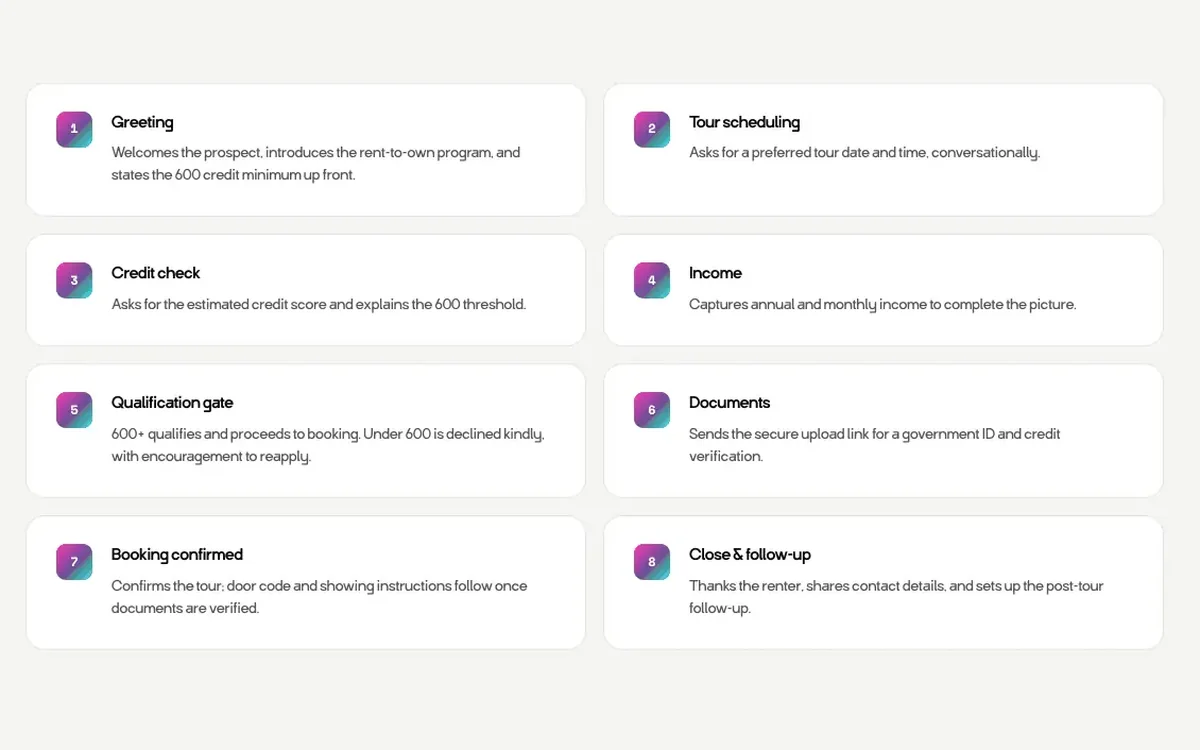Click the Greeting card description text
Screen dimensions: 1200x750
[316, 164]
